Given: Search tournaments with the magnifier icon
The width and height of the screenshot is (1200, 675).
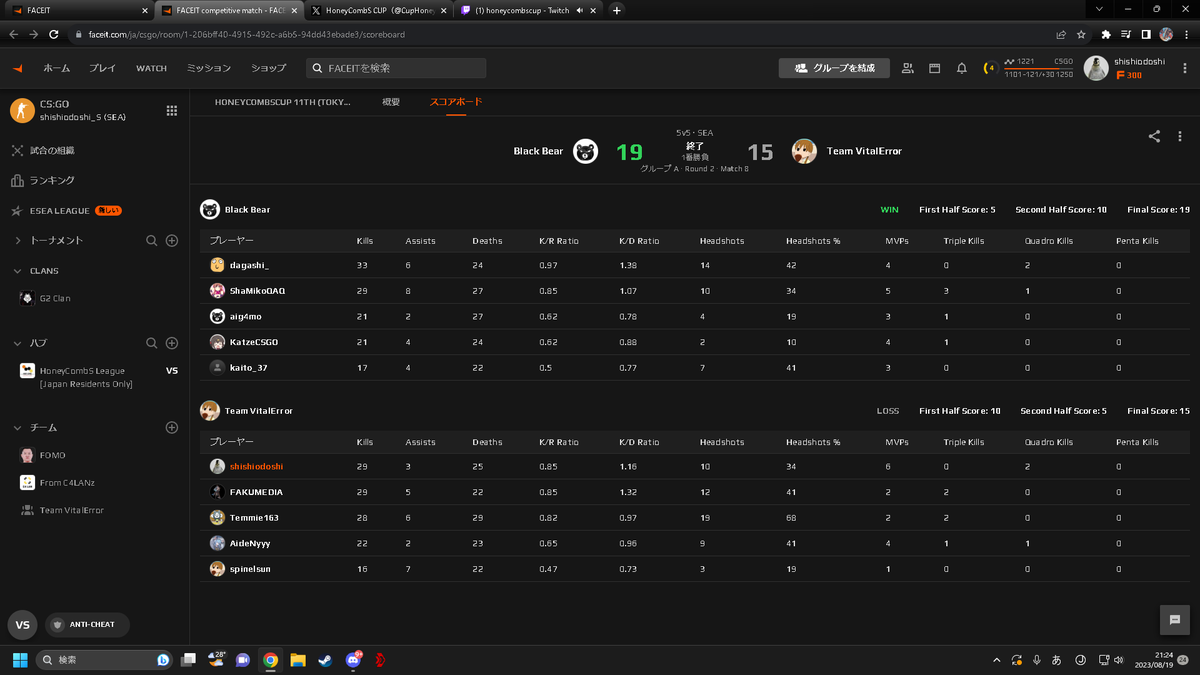Looking at the screenshot, I should (152, 241).
